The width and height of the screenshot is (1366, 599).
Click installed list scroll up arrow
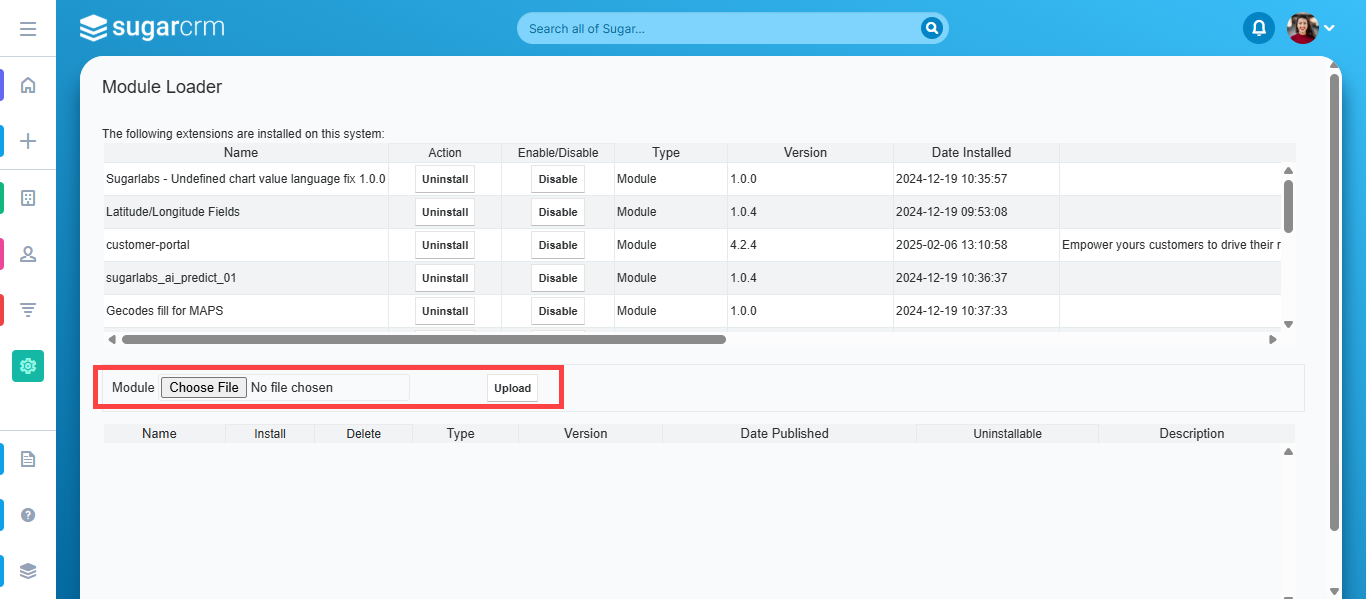[1288, 170]
